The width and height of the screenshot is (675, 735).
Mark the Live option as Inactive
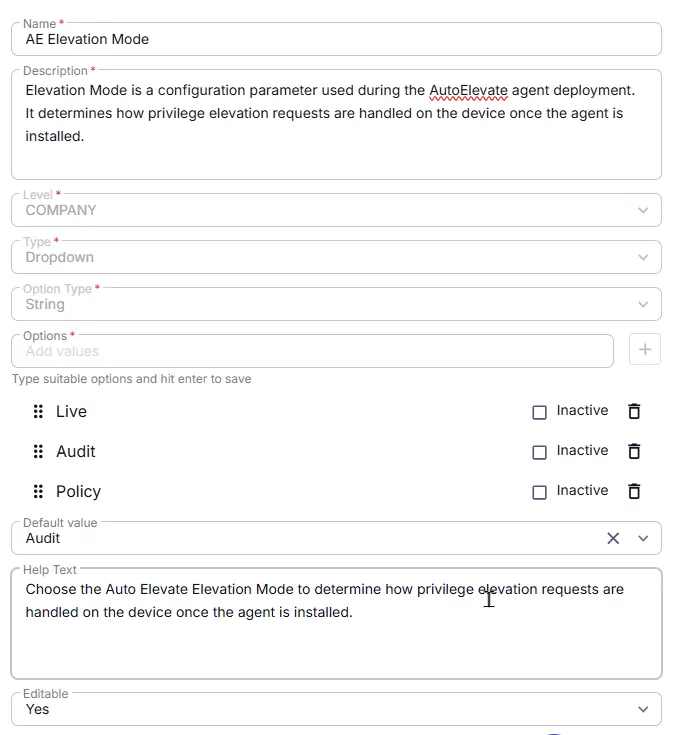click(539, 412)
